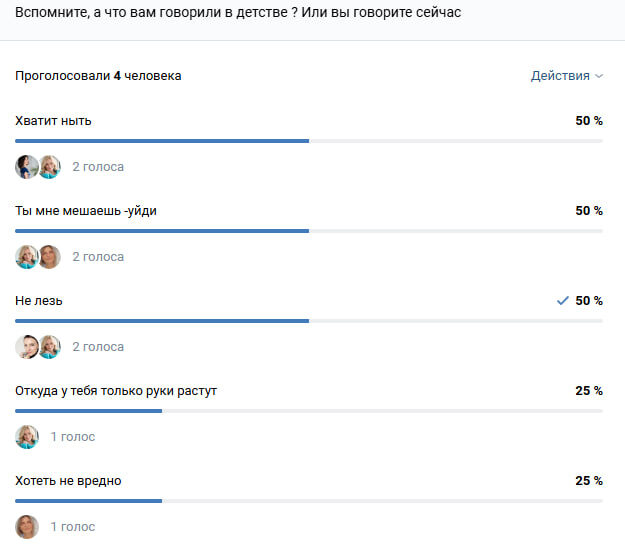Vote for 'Ты мне мешаешь -уйди'
This screenshot has width=625, height=549.
86,211
